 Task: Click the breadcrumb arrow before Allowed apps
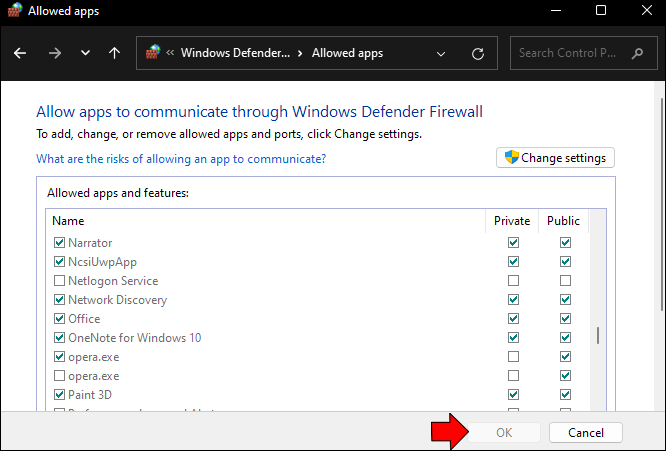click(300, 53)
